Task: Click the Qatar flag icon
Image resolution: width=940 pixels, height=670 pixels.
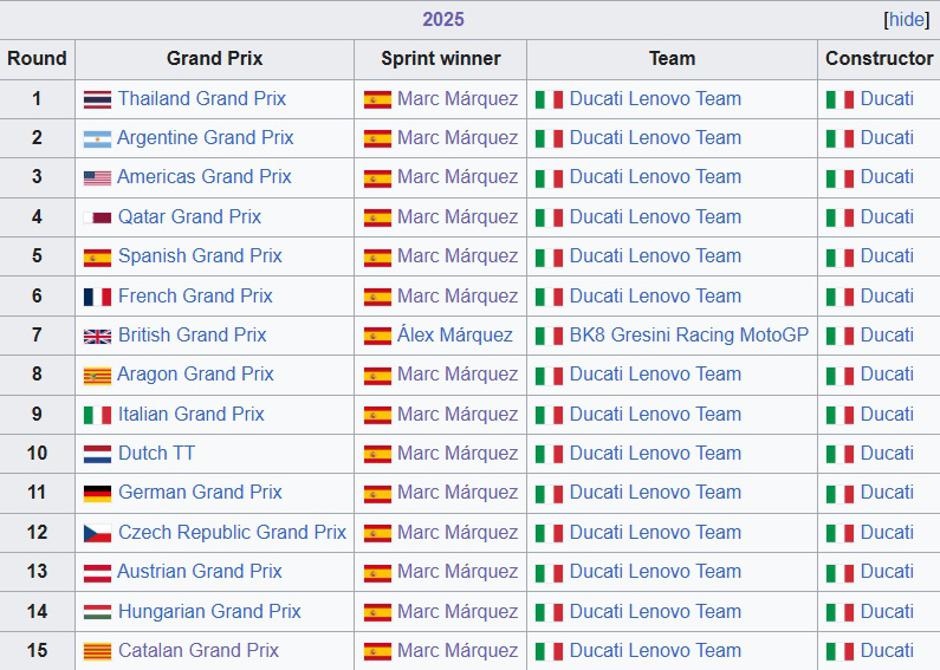Action: tap(97, 217)
